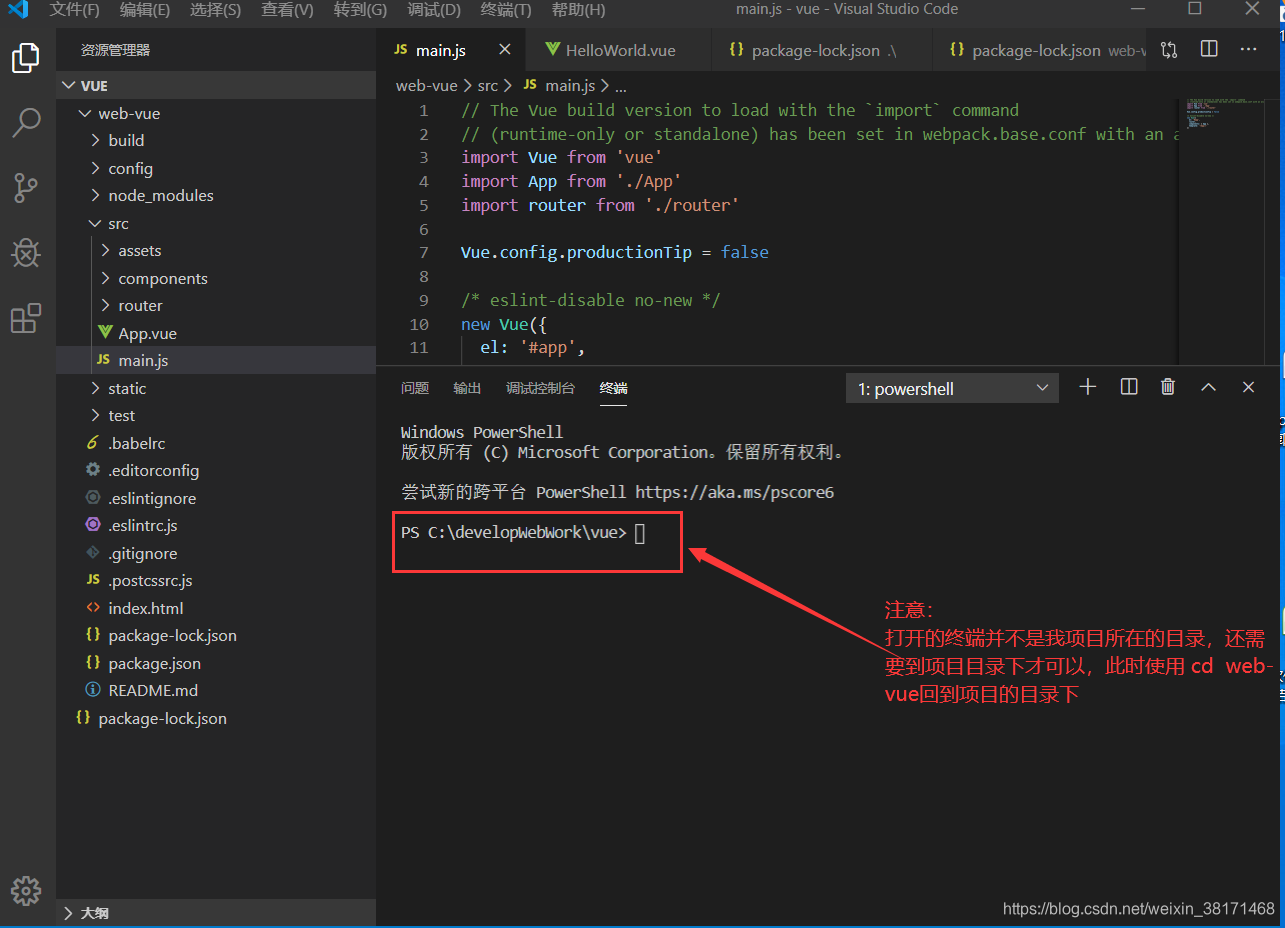
Task: Click the VS Code logo in title bar
Action: 17,10
